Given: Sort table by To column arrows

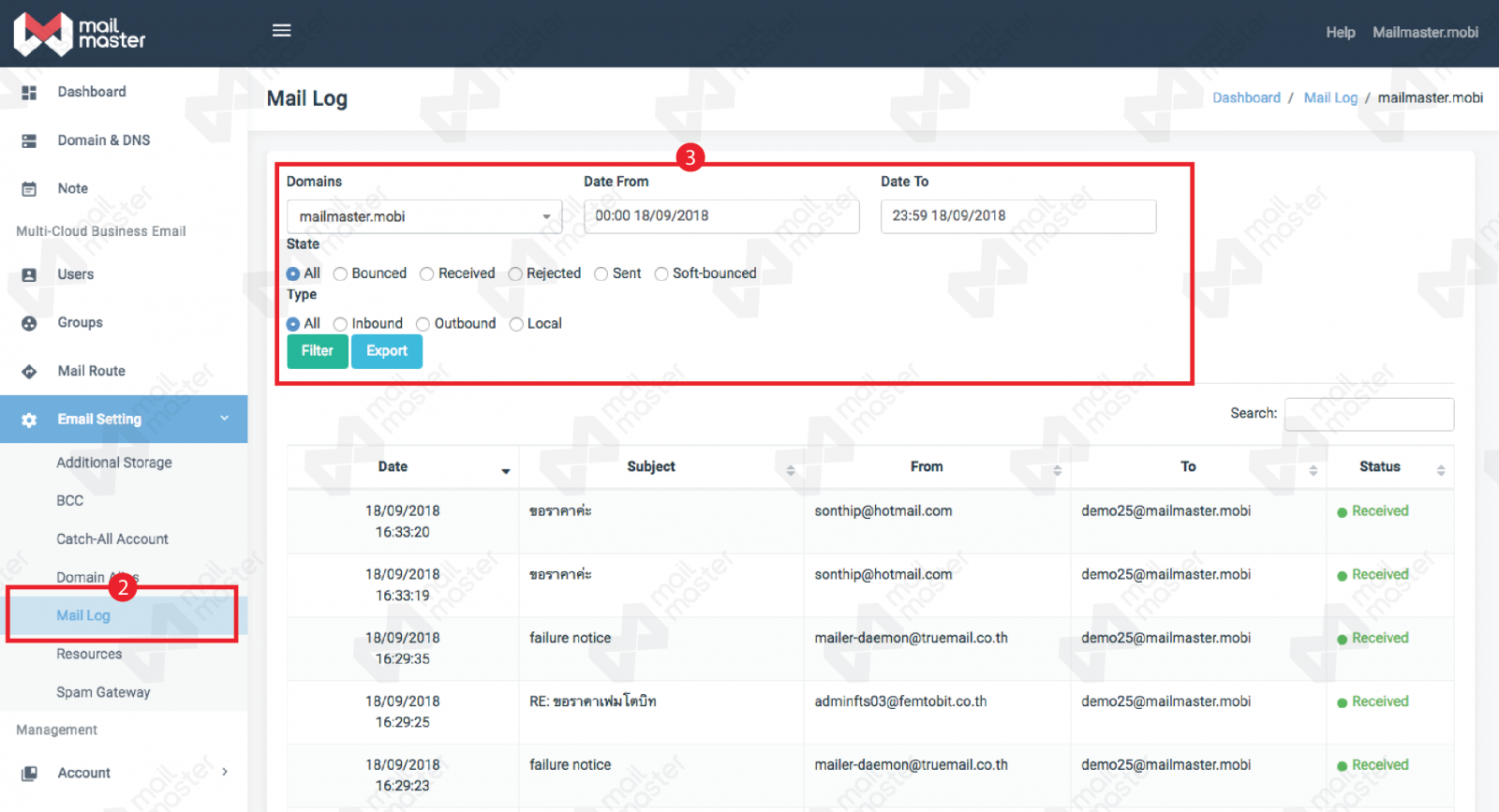Looking at the screenshot, I should pyautogui.click(x=1313, y=470).
